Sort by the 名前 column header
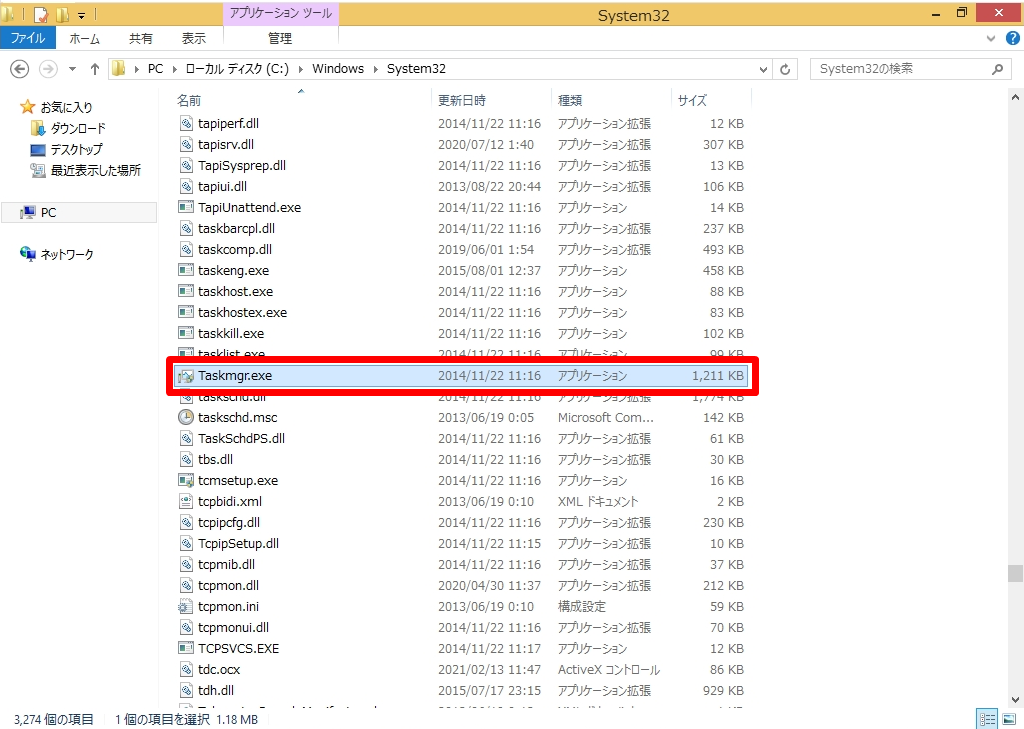 tap(189, 100)
